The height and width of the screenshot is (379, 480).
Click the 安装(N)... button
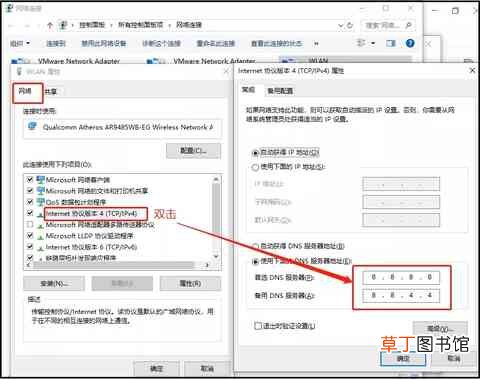[54, 284]
